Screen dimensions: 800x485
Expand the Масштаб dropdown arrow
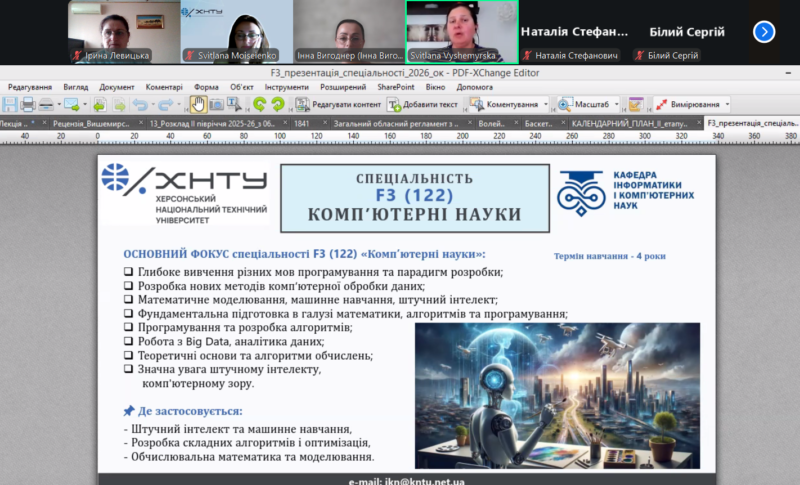pyautogui.click(x=616, y=104)
